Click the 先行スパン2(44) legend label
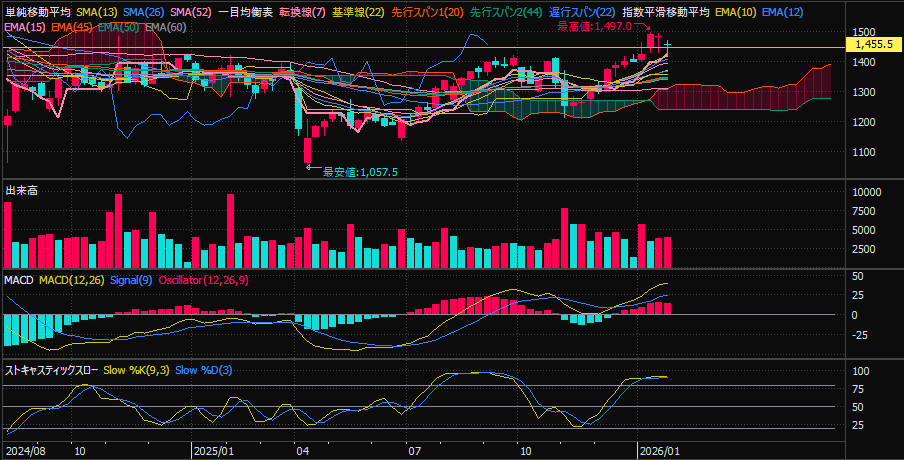The height and width of the screenshot is (460, 904). 505,11
